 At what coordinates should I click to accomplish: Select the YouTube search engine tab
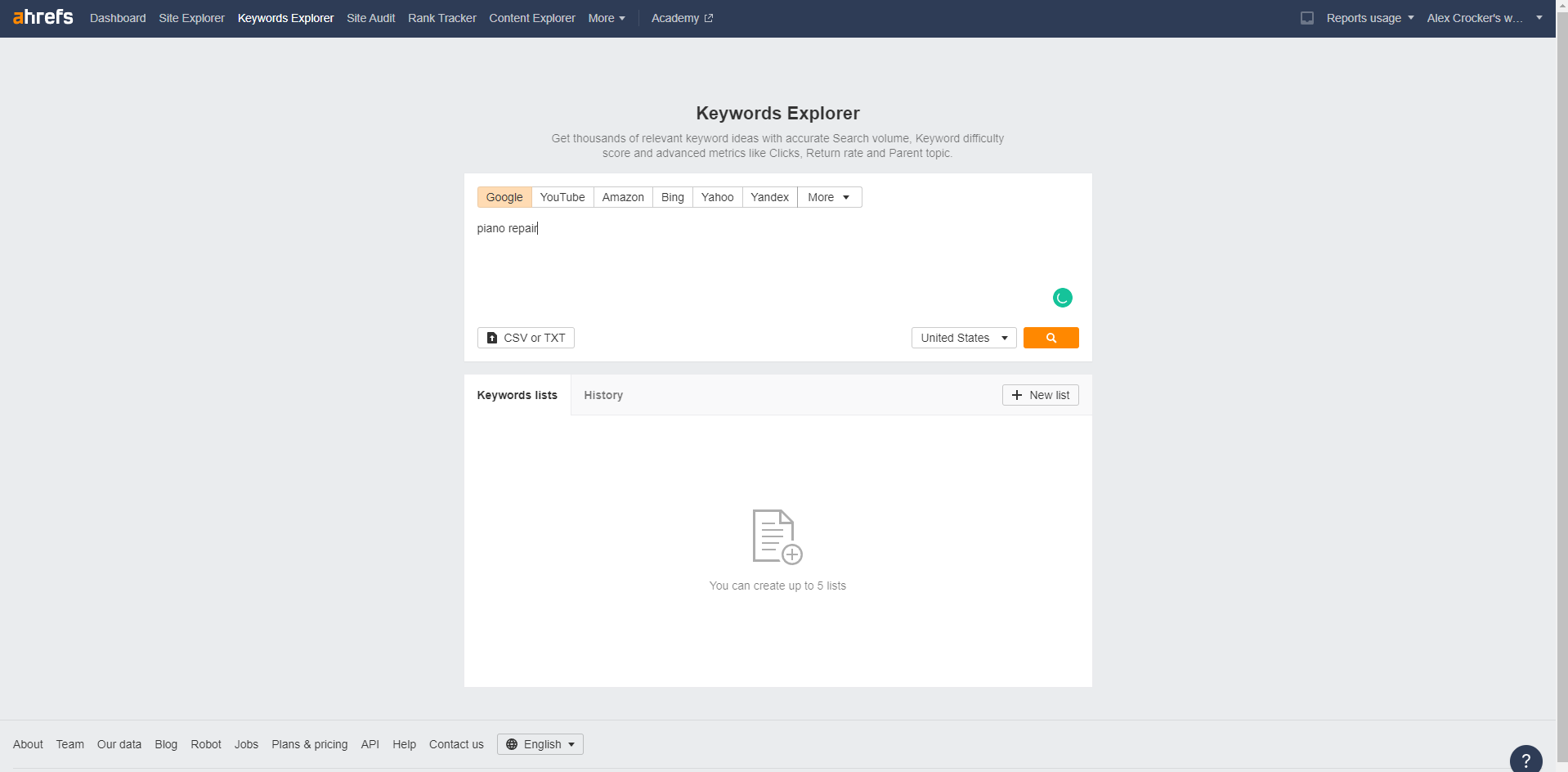(562, 197)
